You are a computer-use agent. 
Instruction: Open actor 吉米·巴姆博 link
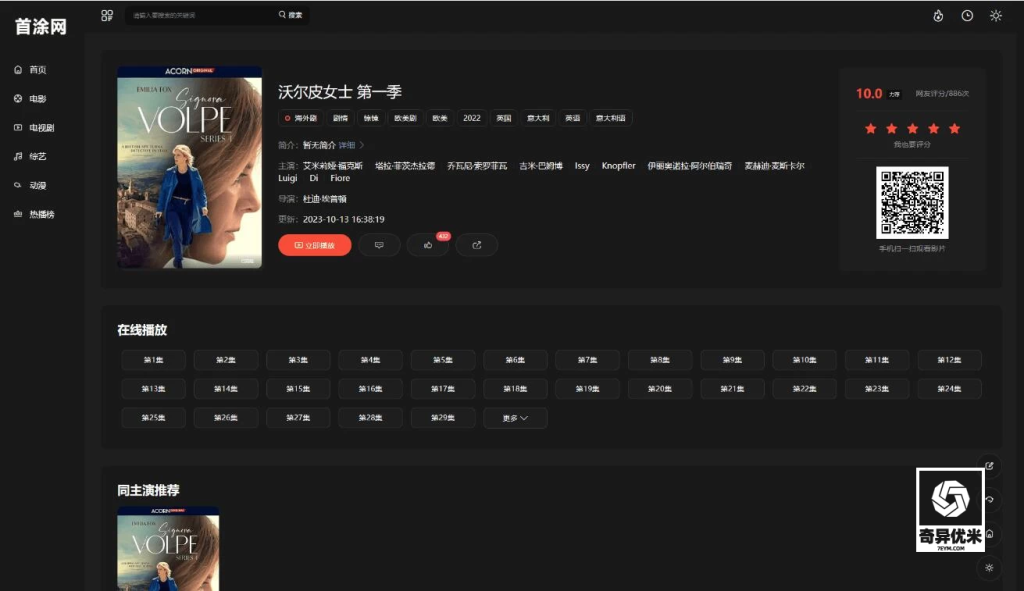[541, 166]
